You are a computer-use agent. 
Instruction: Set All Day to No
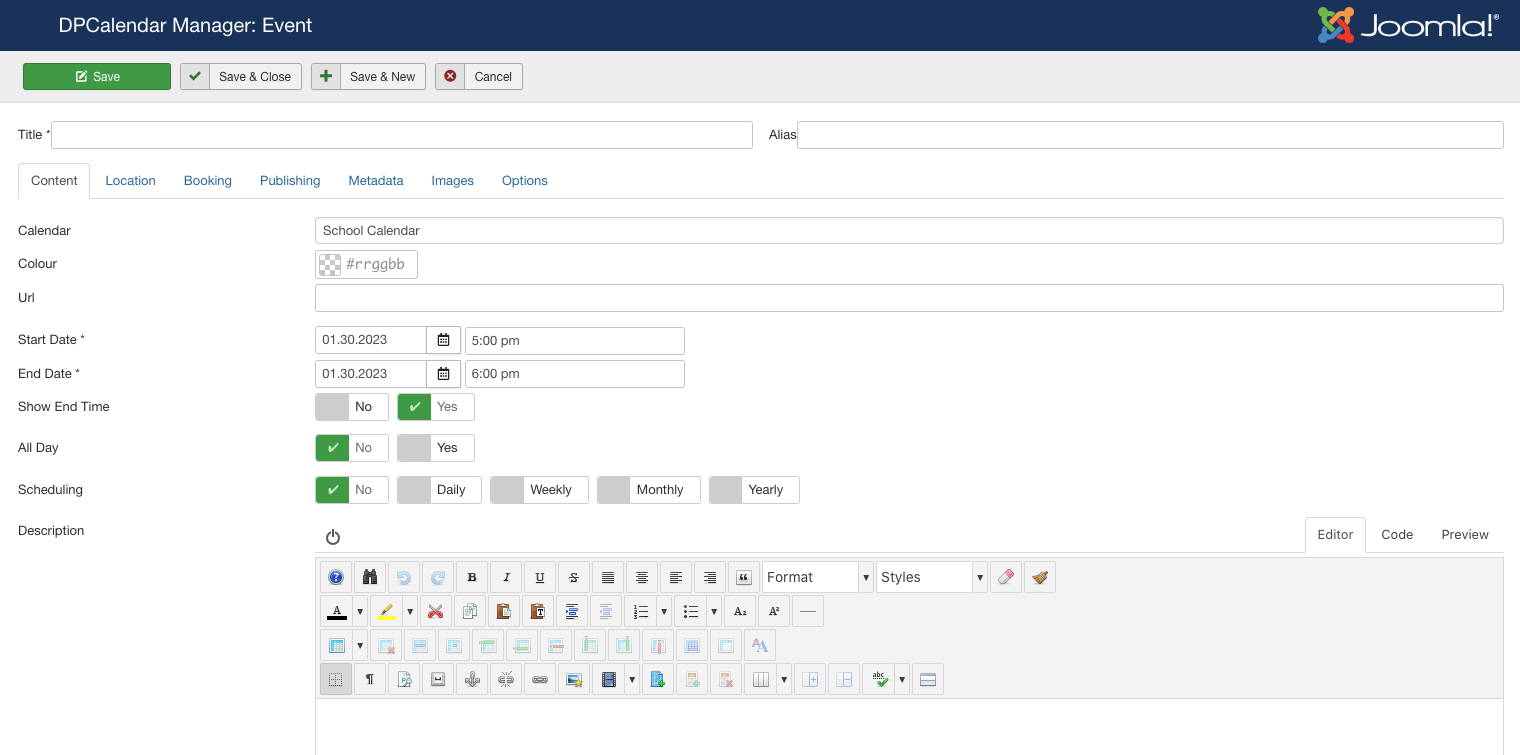click(352, 448)
